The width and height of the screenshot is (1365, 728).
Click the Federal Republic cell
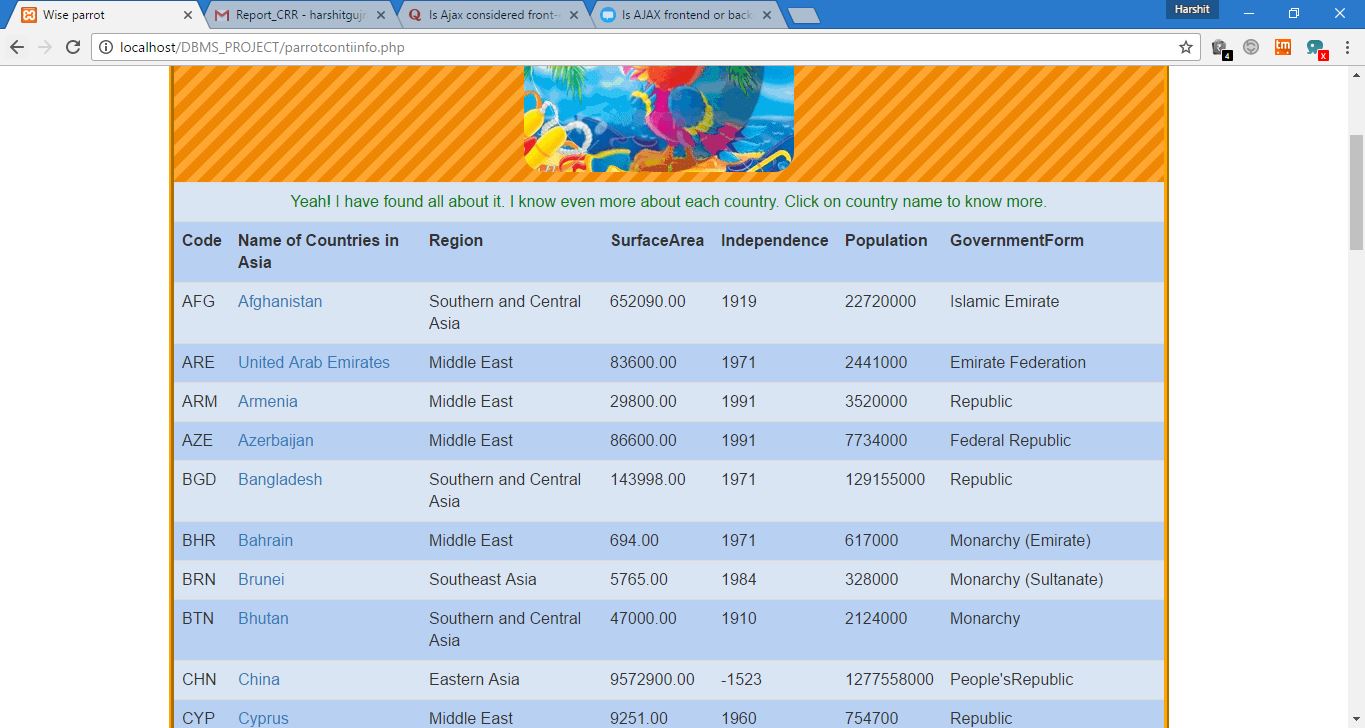point(1010,440)
